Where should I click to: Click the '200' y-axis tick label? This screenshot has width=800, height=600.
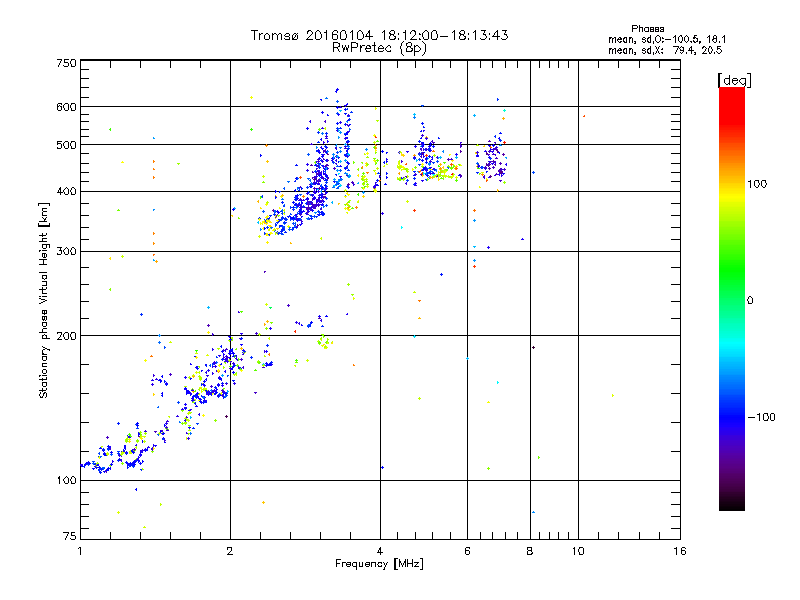pos(66,336)
